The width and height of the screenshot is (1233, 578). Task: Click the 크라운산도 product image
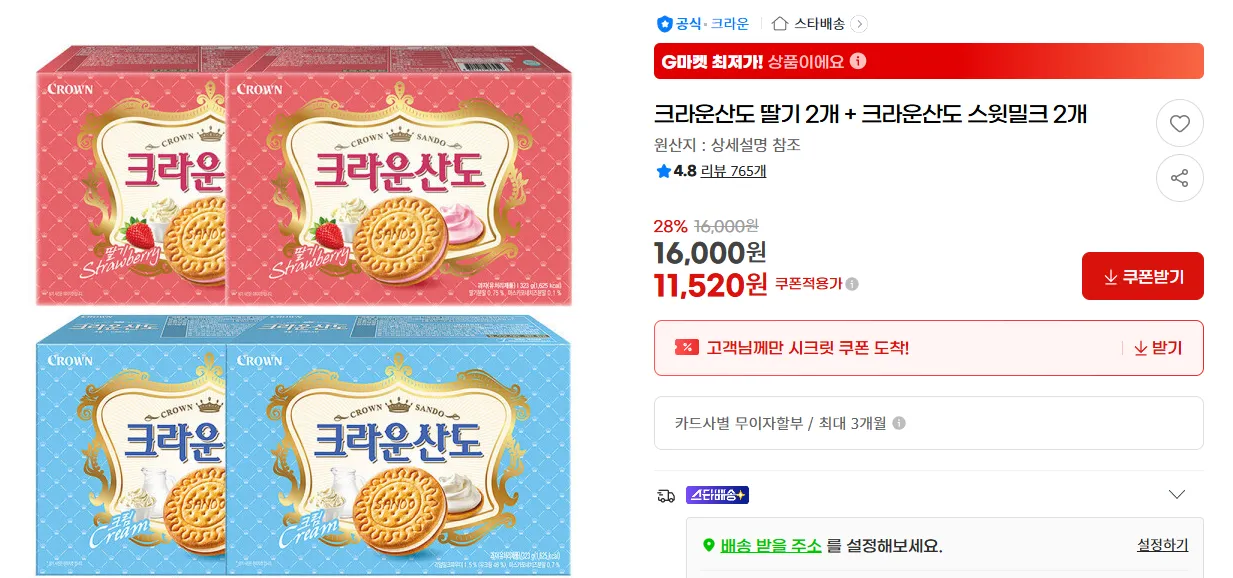(304, 310)
